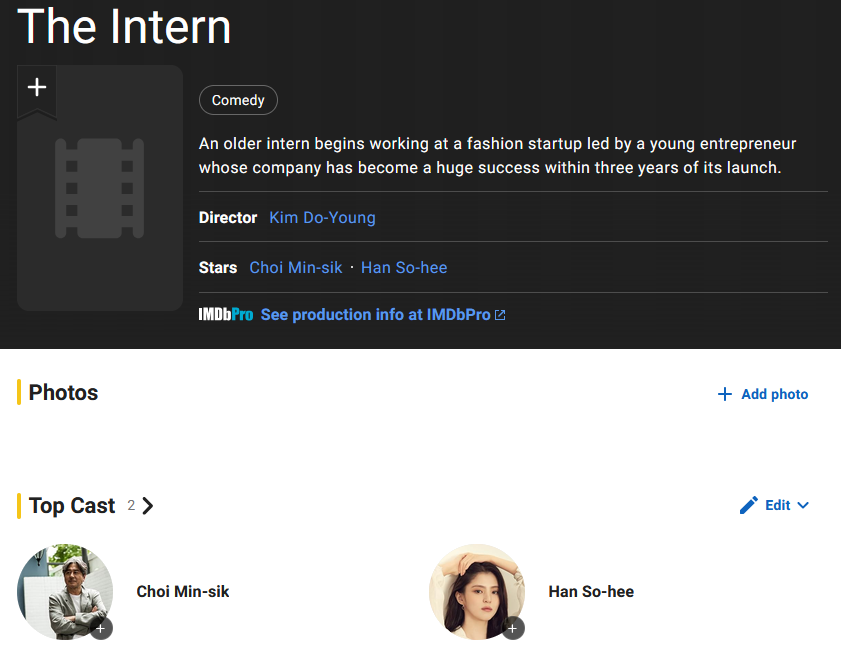Click the Director label
841x657 pixels.
pyautogui.click(x=228, y=217)
